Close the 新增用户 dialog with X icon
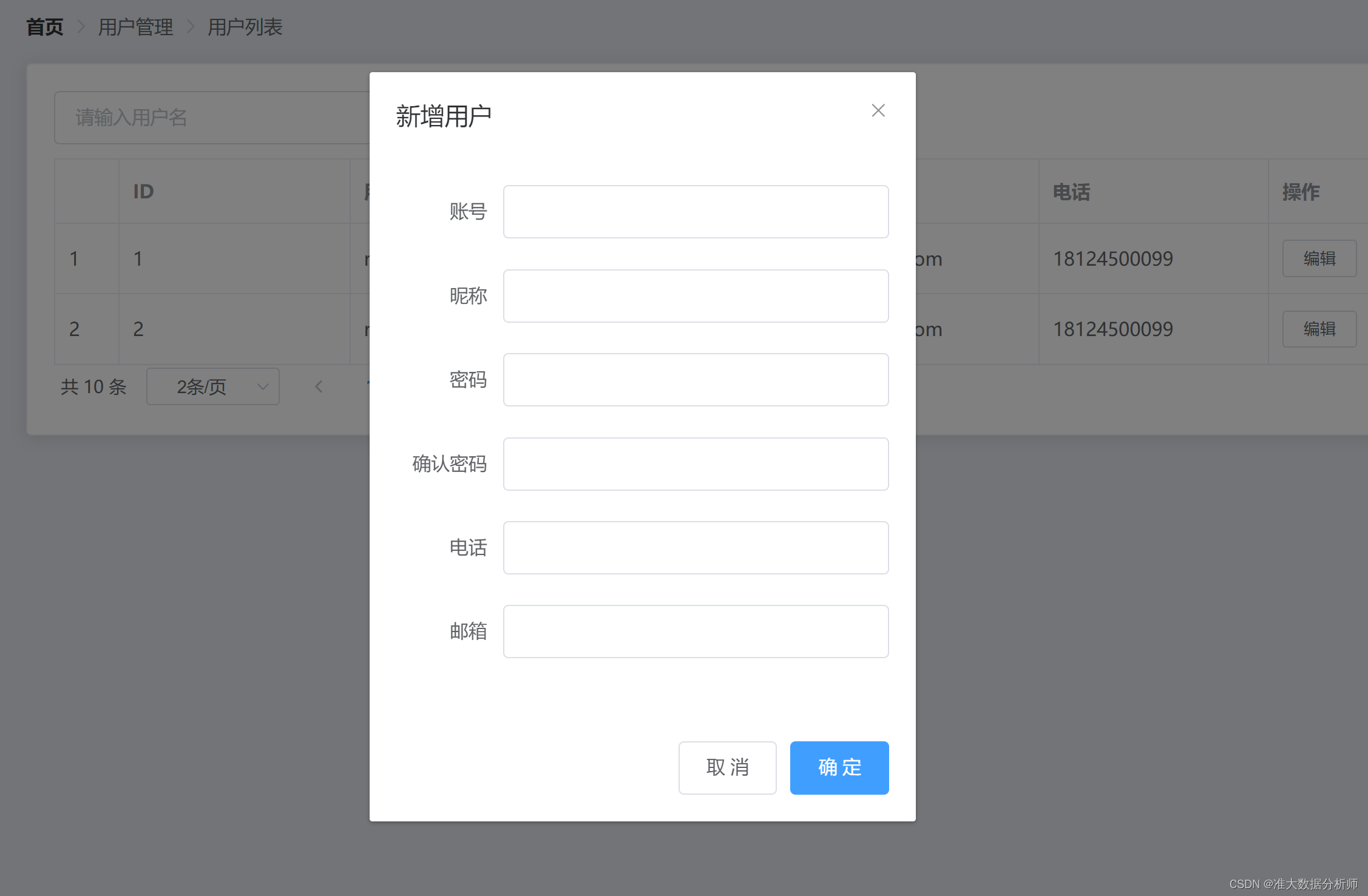The image size is (1368, 896). point(878,110)
